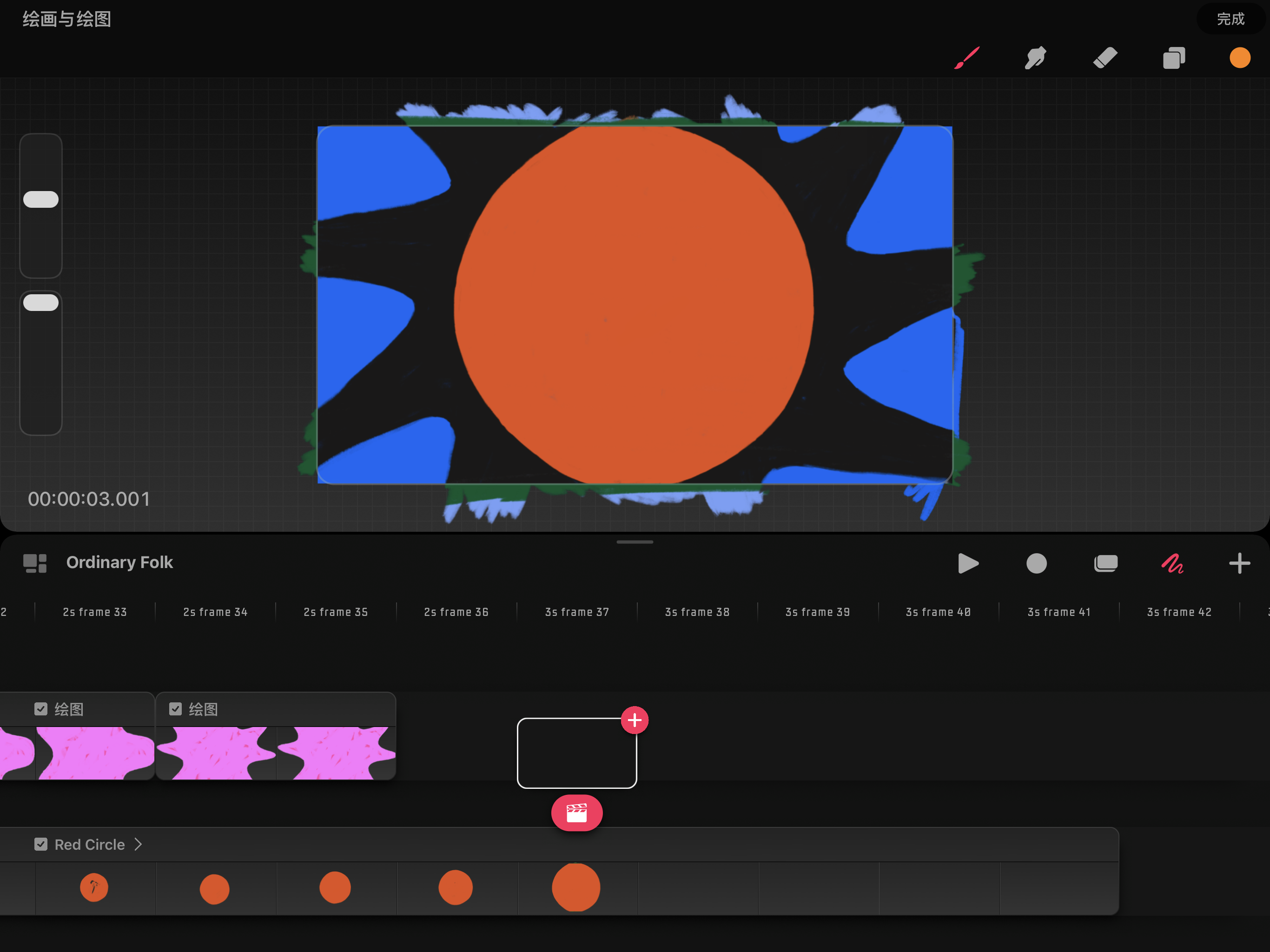The image size is (1270, 952).
Task: Click the red clapperboard button
Action: coord(576,813)
